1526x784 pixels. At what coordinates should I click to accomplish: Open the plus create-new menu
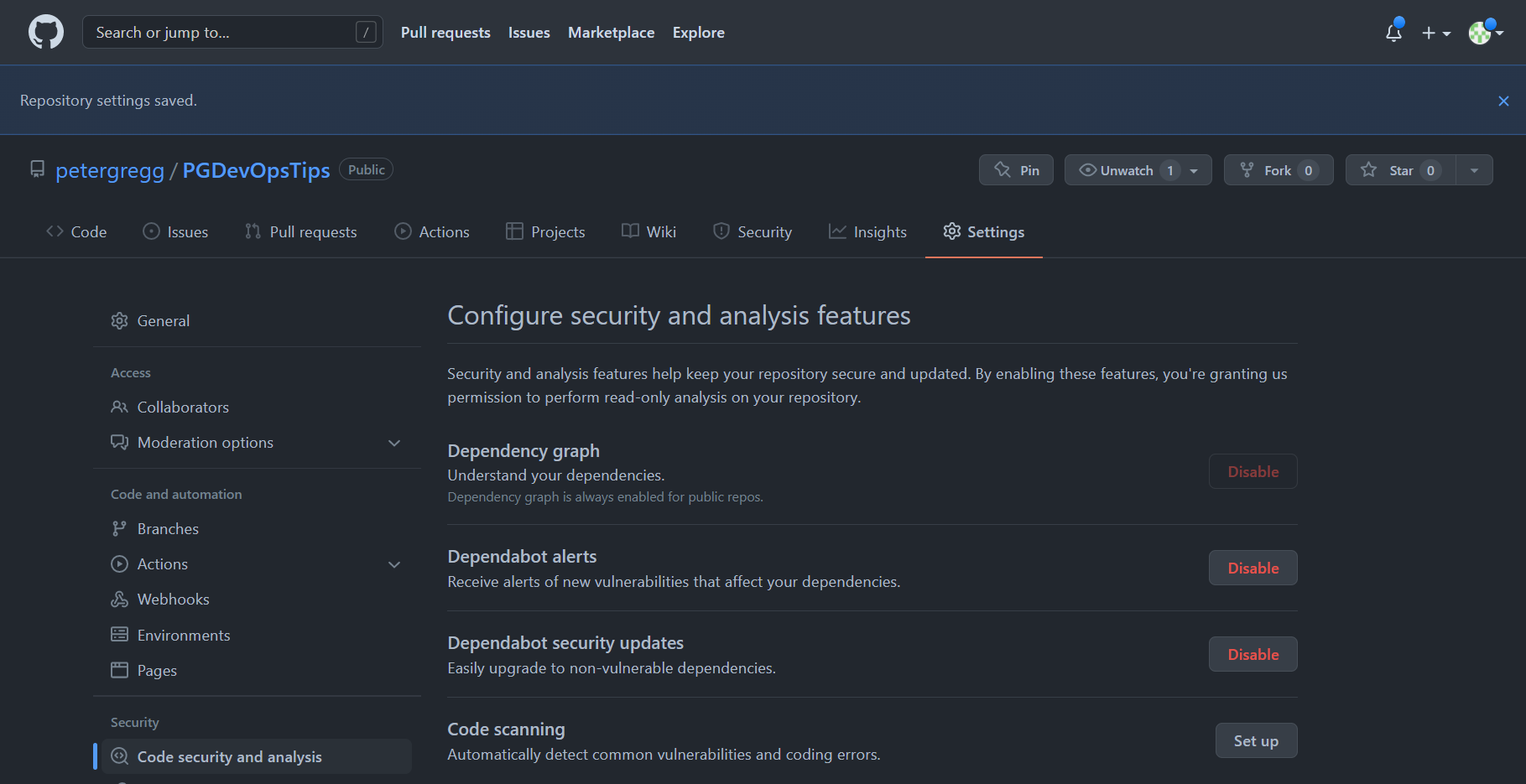coord(1436,33)
